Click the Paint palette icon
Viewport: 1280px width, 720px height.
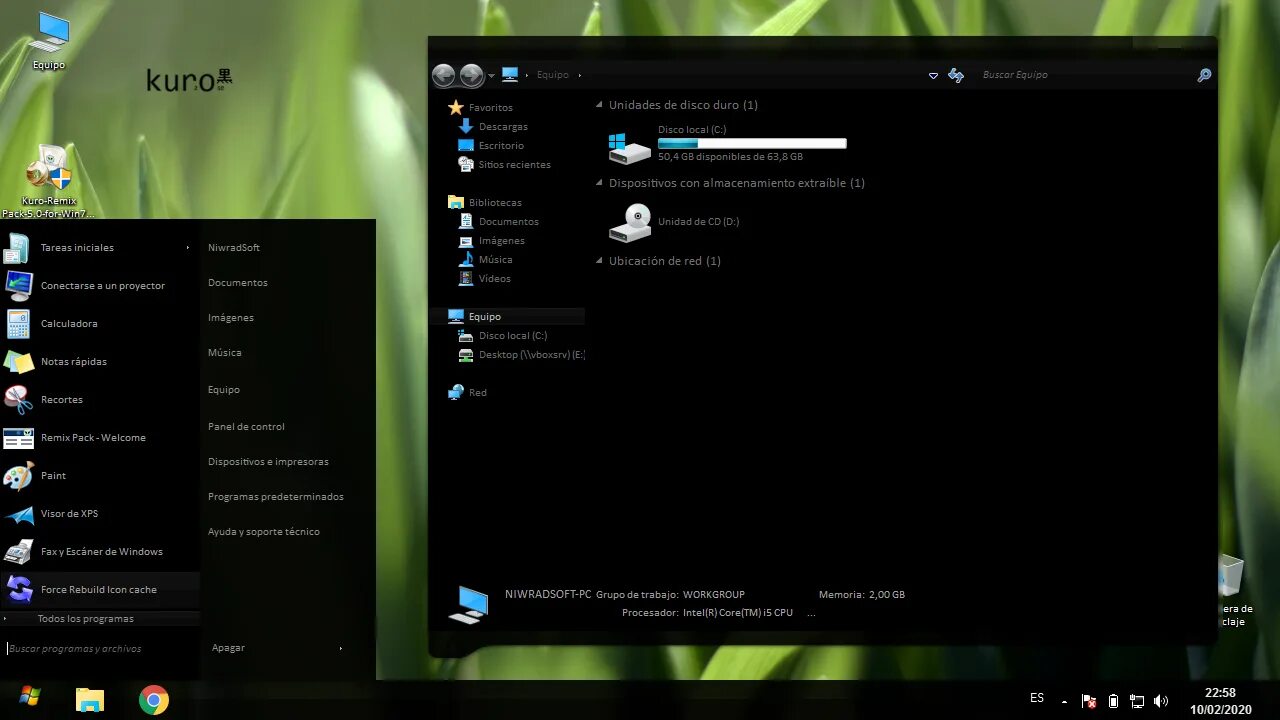coord(18,476)
